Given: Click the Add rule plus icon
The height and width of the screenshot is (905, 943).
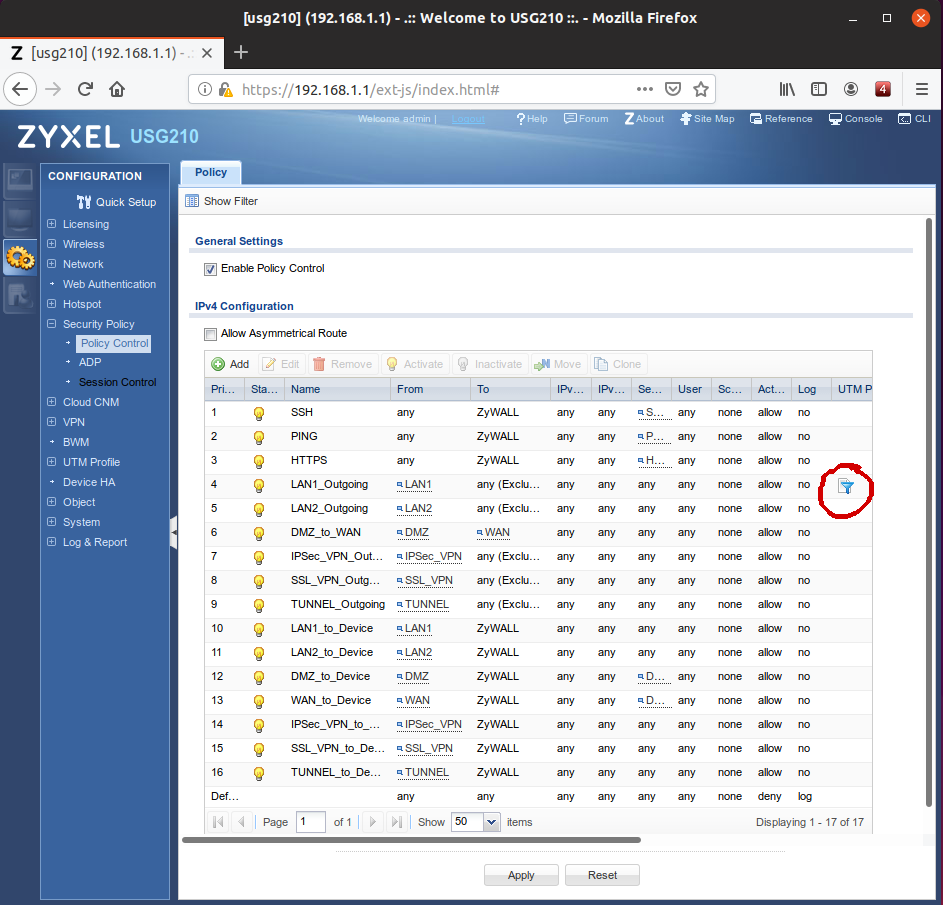Looking at the screenshot, I should point(218,364).
